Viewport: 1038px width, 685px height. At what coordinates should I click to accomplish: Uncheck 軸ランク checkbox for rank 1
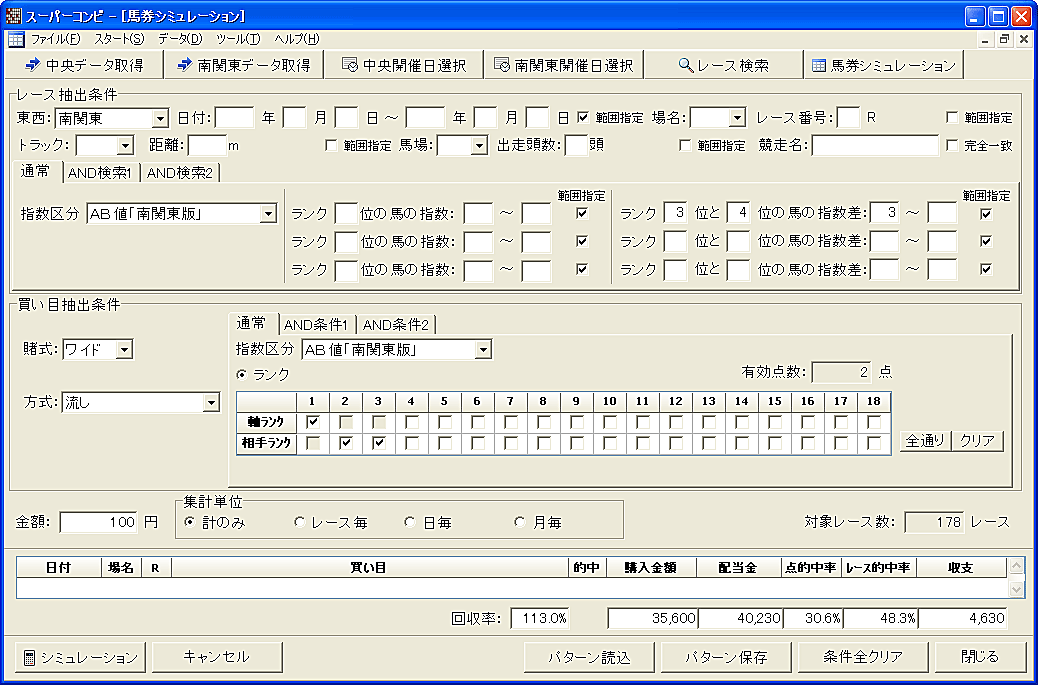(313, 422)
